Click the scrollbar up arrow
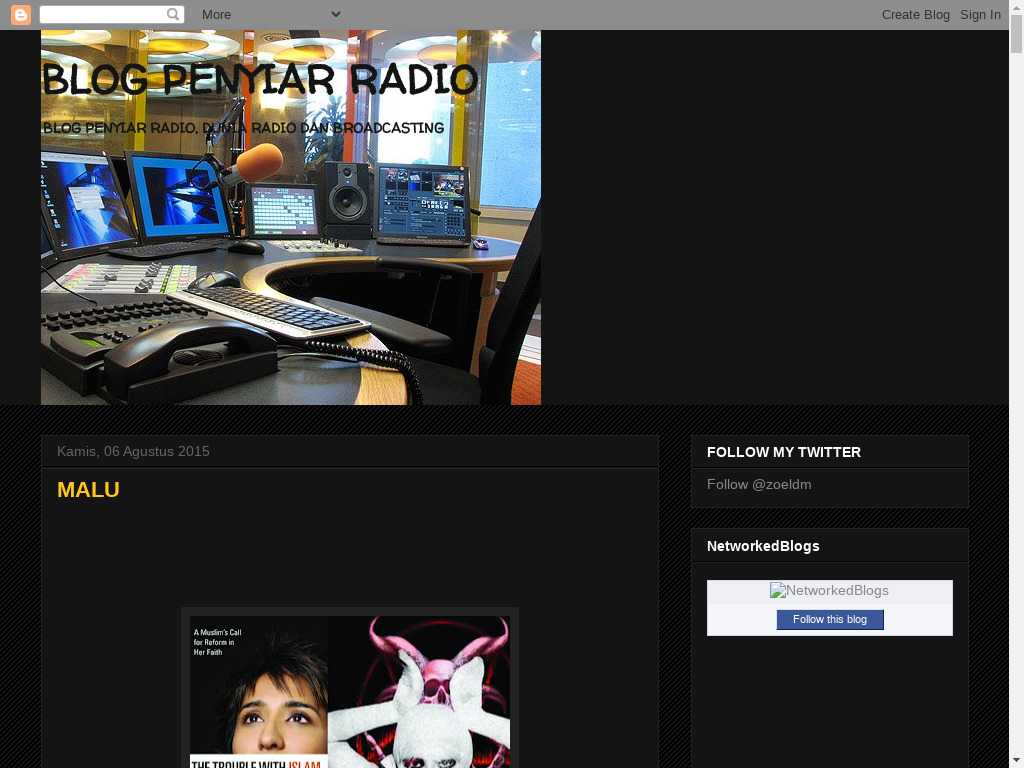Viewport: 1024px width, 768px height. click(1016, 7)
